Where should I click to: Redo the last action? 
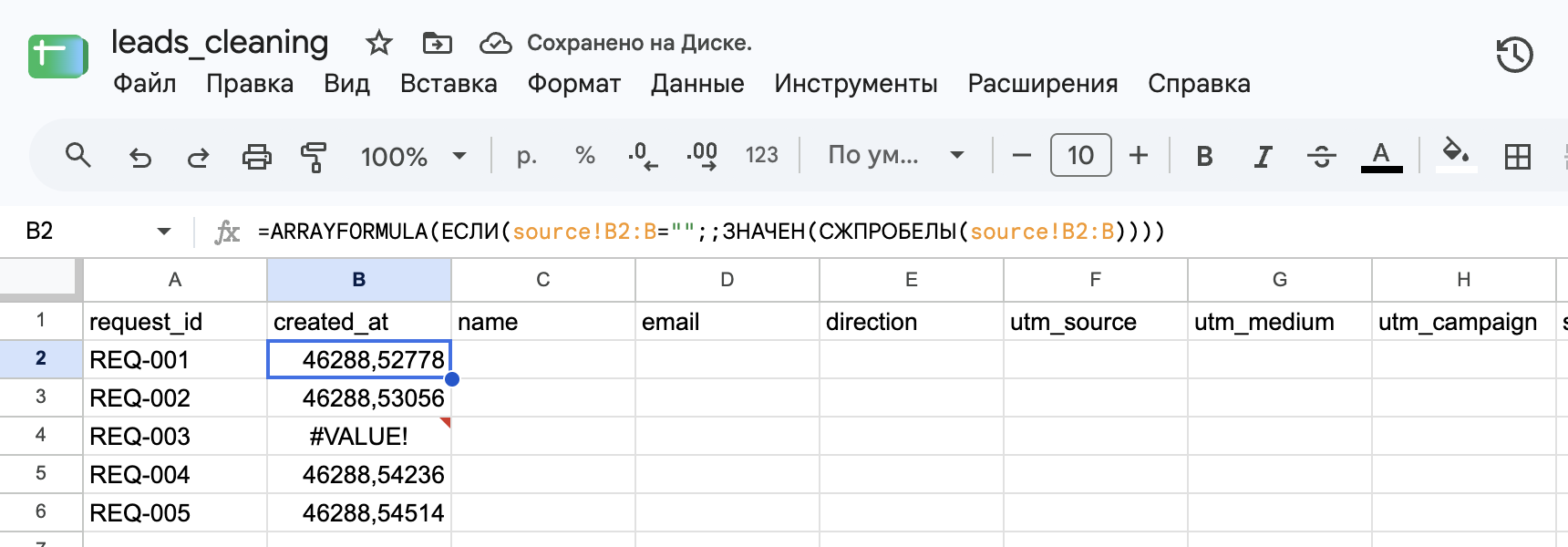[x=198, y=157]
